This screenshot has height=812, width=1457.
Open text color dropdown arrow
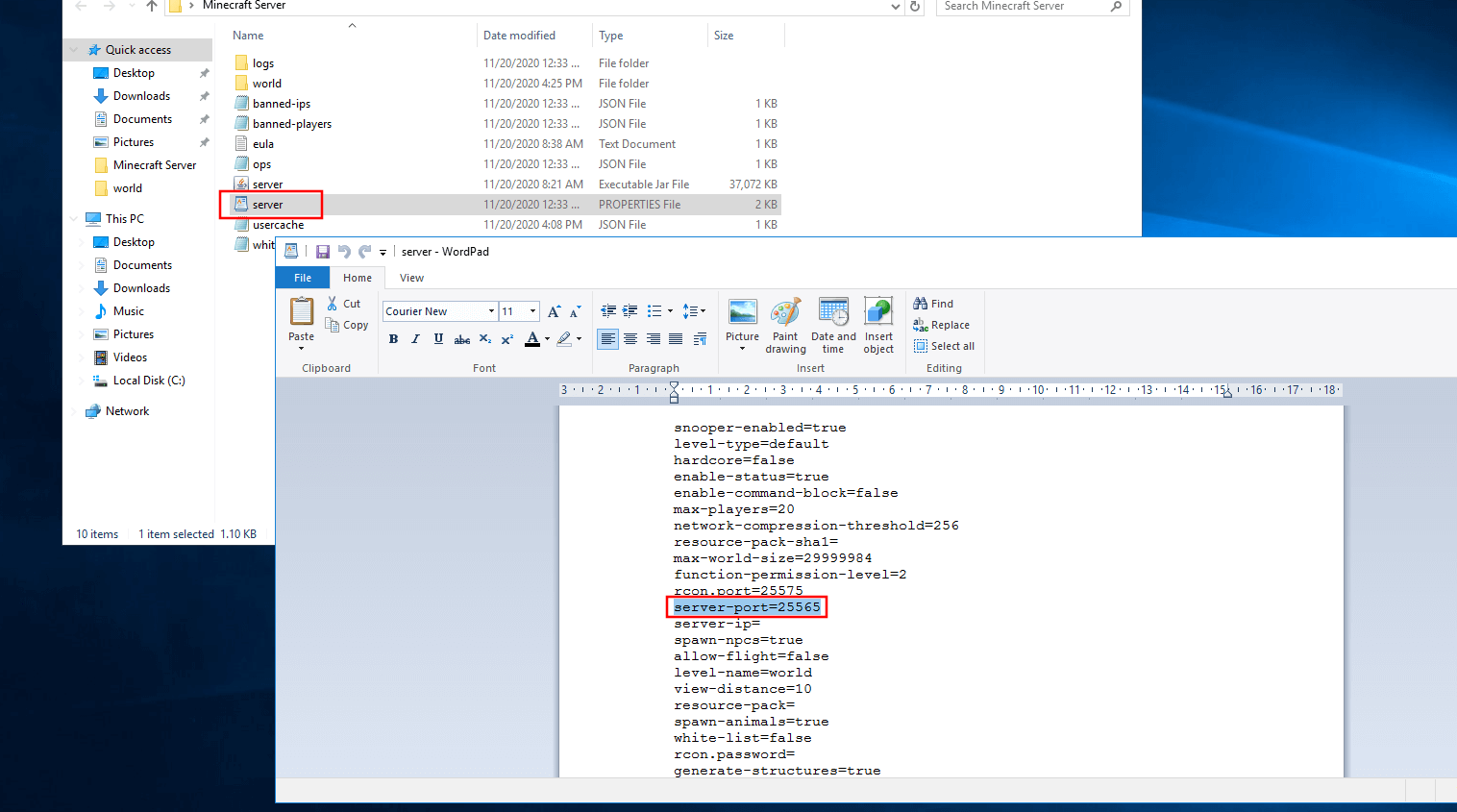click(x=548, y=338)
